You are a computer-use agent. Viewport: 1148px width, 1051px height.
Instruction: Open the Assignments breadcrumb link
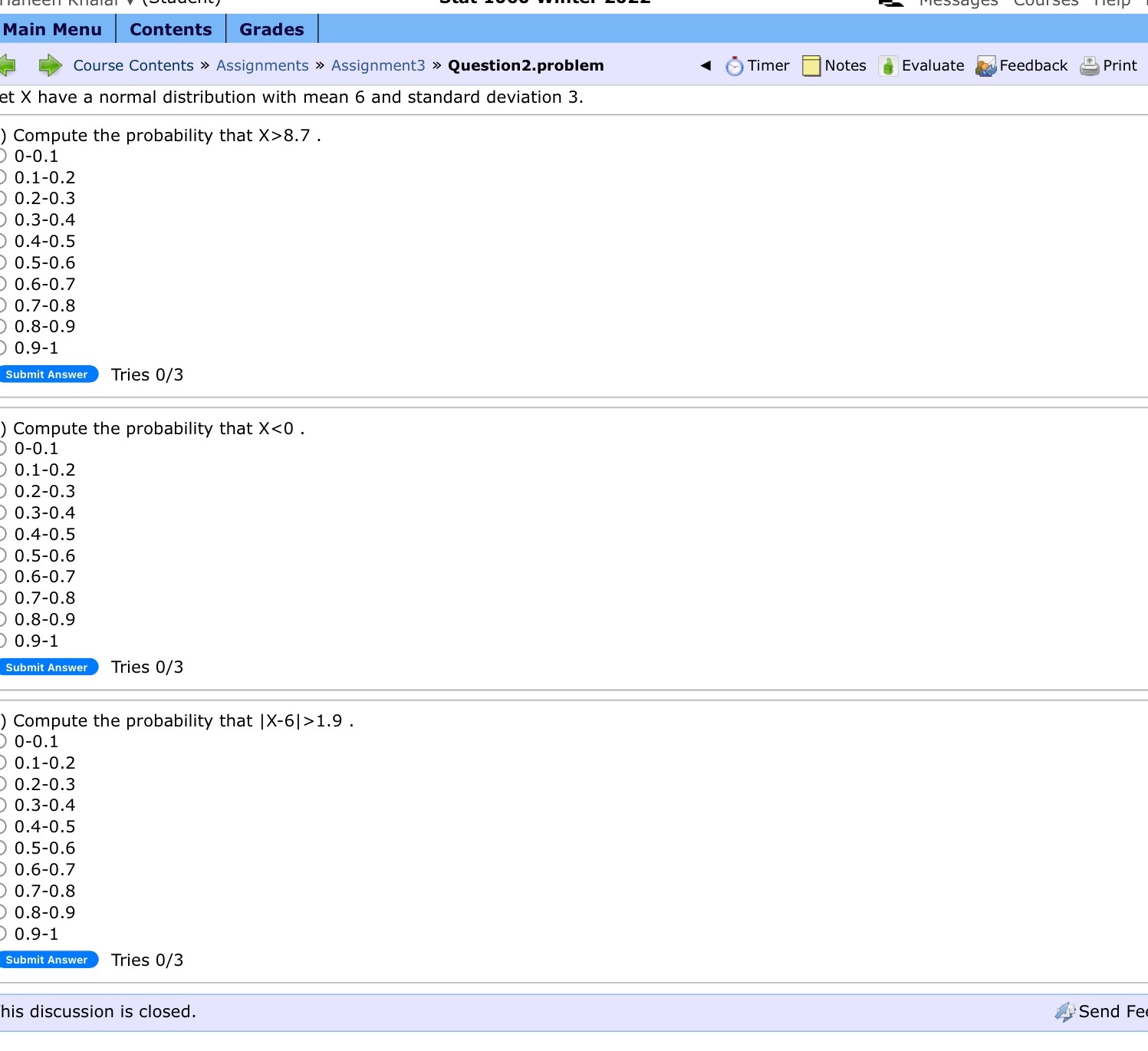[x=262, y=65]
